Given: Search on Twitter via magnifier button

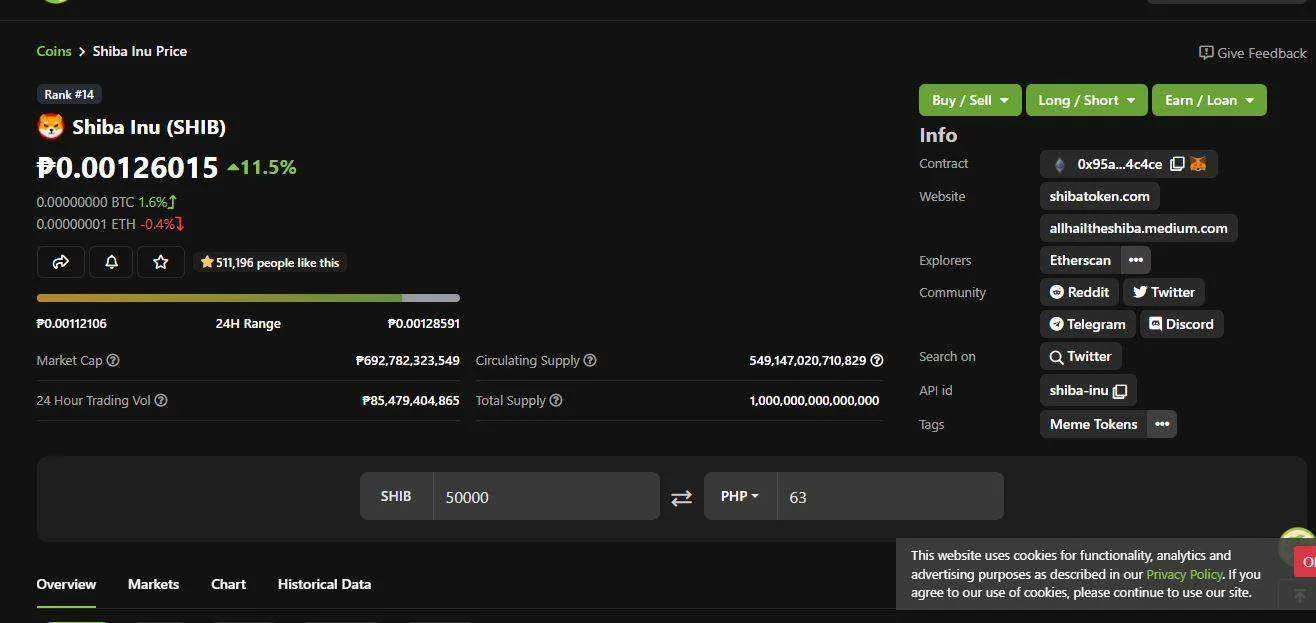Looking at the screenshot, I should tap(1080, 356).
